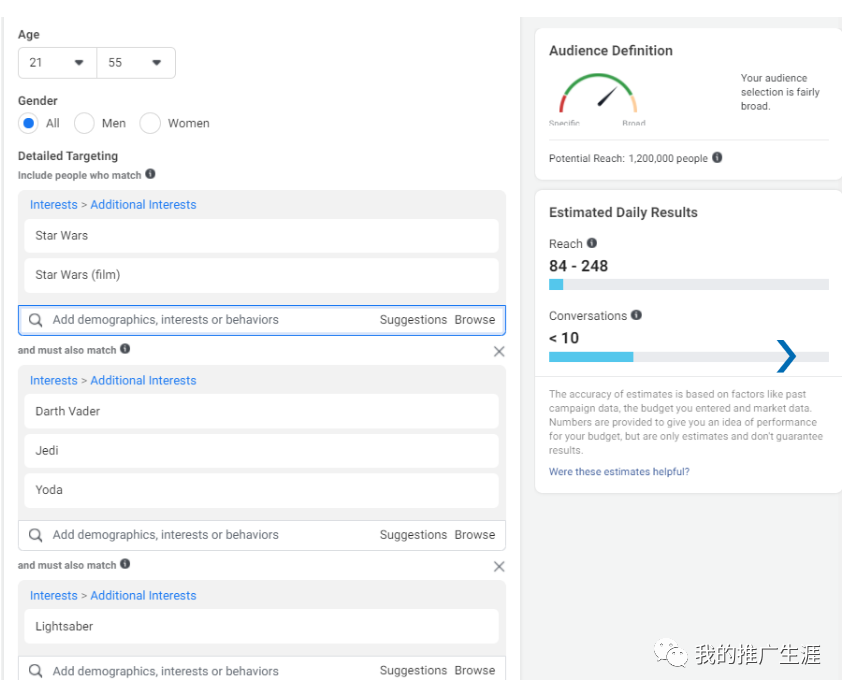Viewport: 848px width, 692px height.
Task: Click the Reach estimate progress bar
Action: (x=688, y=284)
